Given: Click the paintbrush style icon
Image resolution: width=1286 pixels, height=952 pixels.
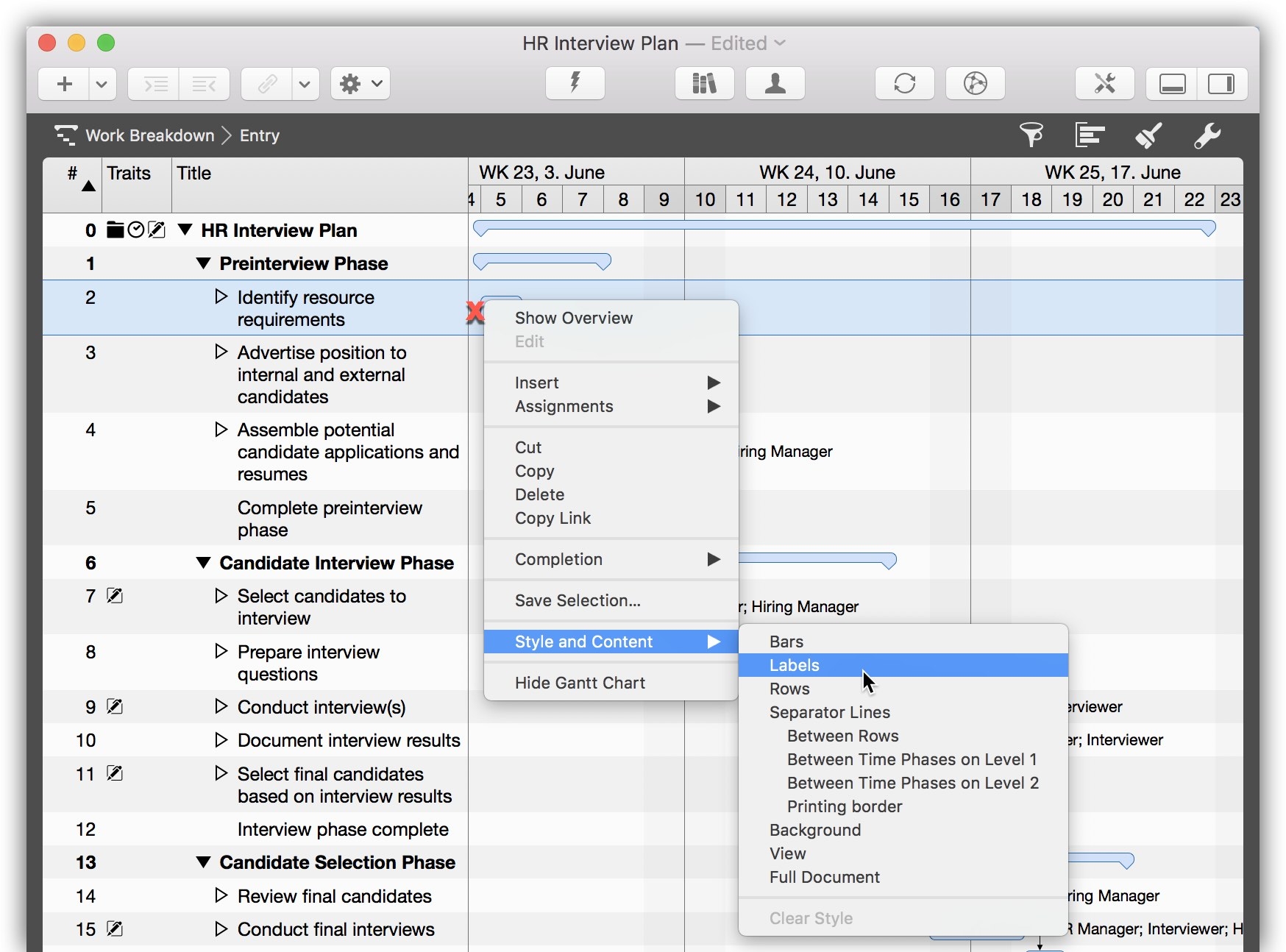Looking at the screenshot, I should pos(1148,135).
